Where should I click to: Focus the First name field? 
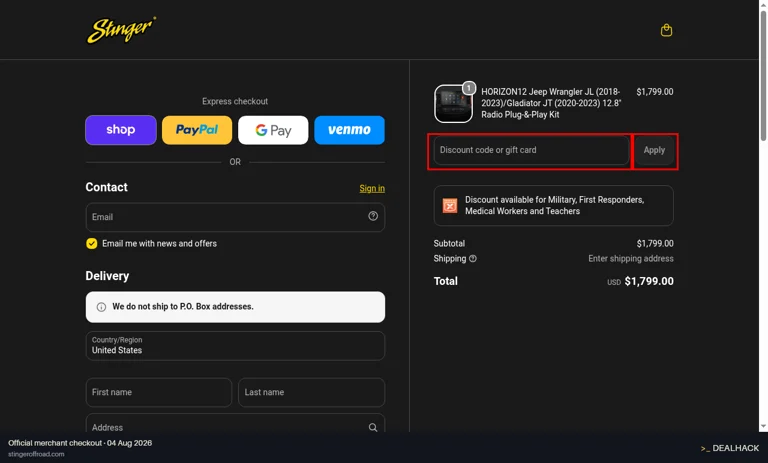point(159,392)
